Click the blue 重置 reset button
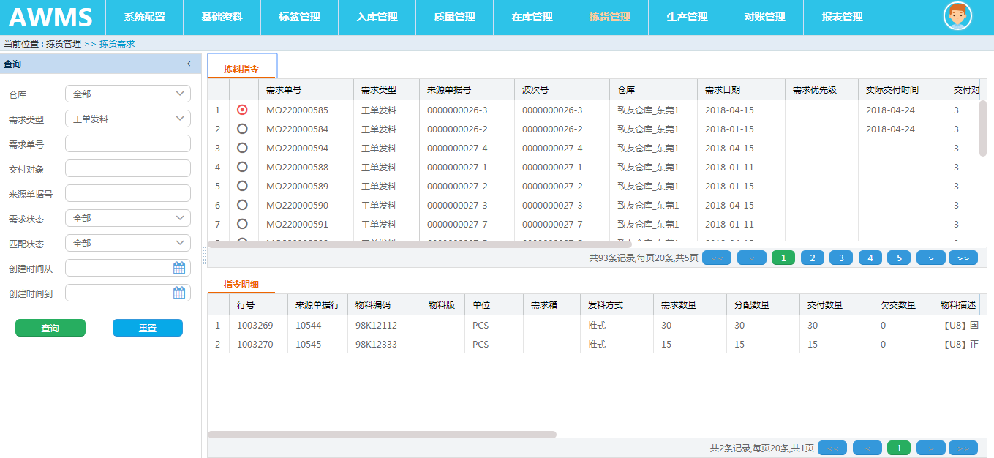994x458 pixels. [148, 328]
